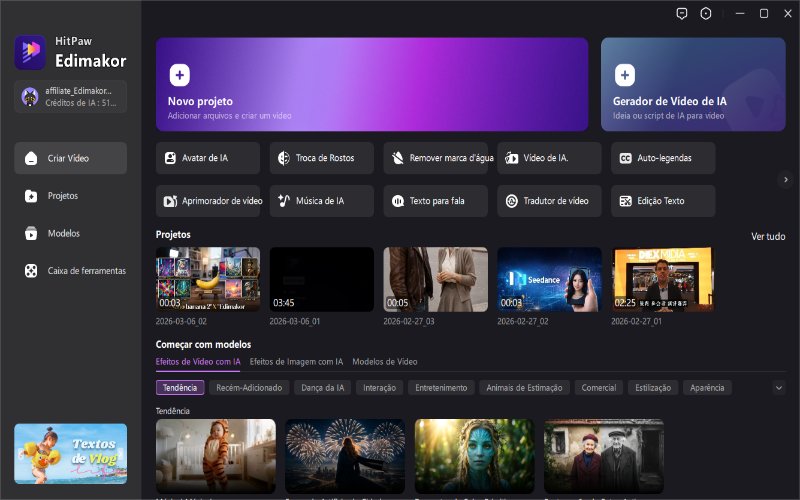
Task: Expand the template category filter list
Action: (779, 388)
